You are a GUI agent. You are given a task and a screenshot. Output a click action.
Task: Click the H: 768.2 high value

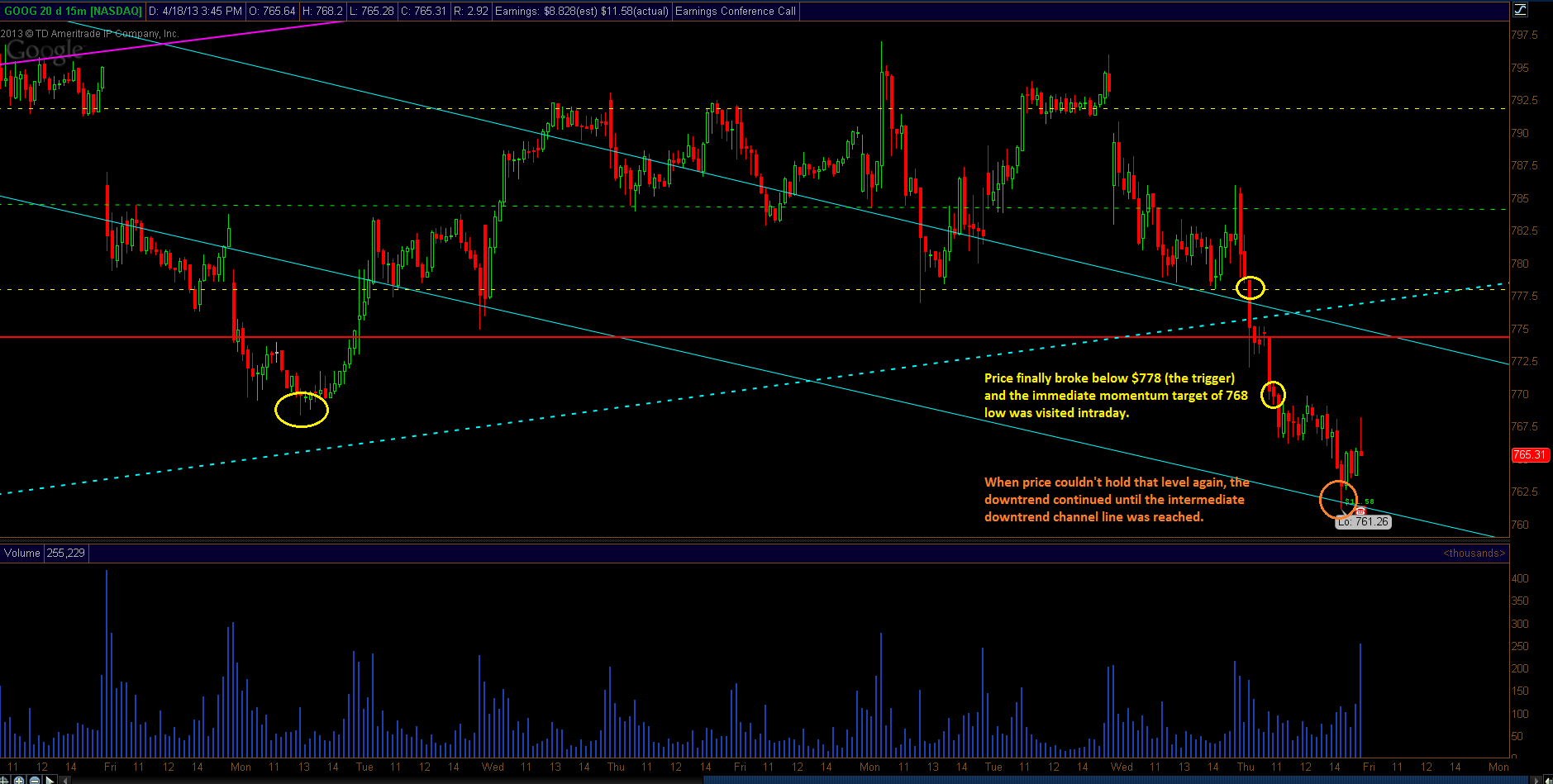[322, 11]
